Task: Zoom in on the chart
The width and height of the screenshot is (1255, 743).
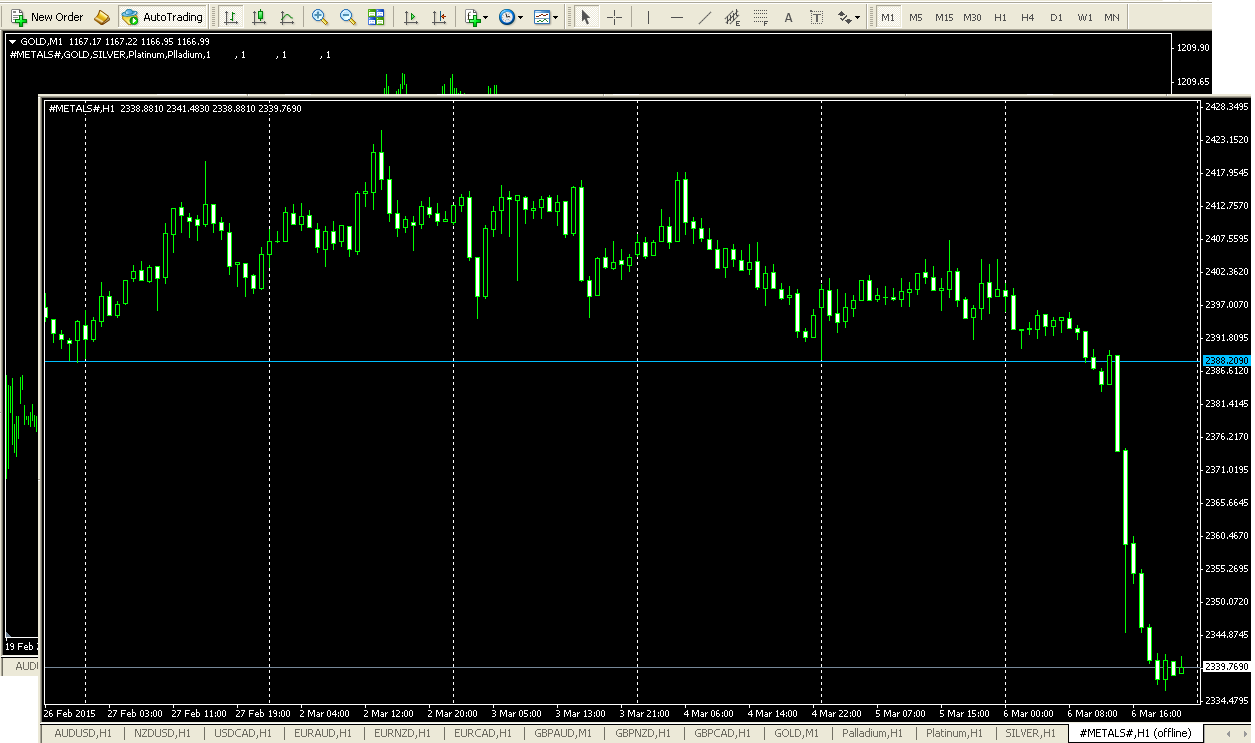Action: click(x=320, y=17)
